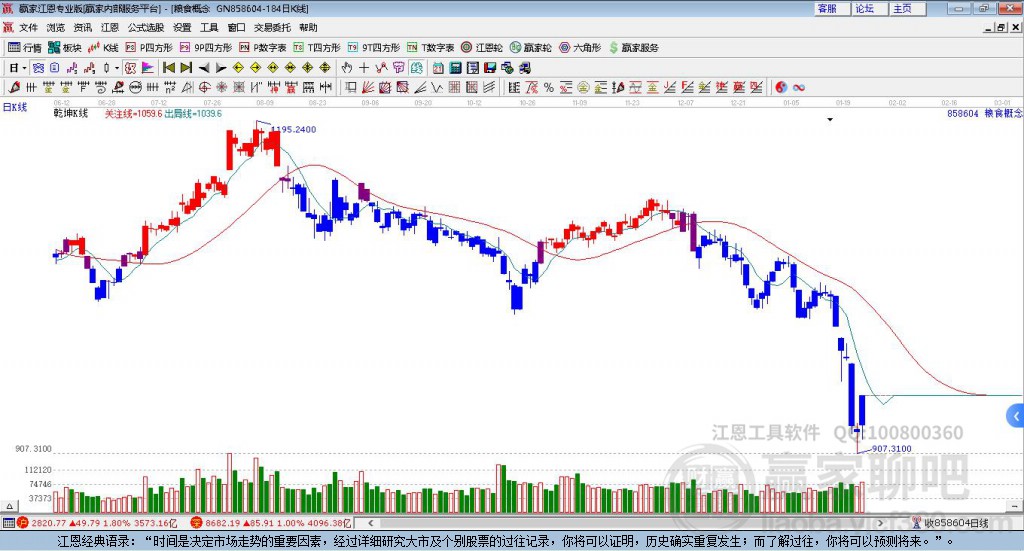Click the 112120 volume axis label
Screen dimensions: 1024x551
click(x=39, y=469)
